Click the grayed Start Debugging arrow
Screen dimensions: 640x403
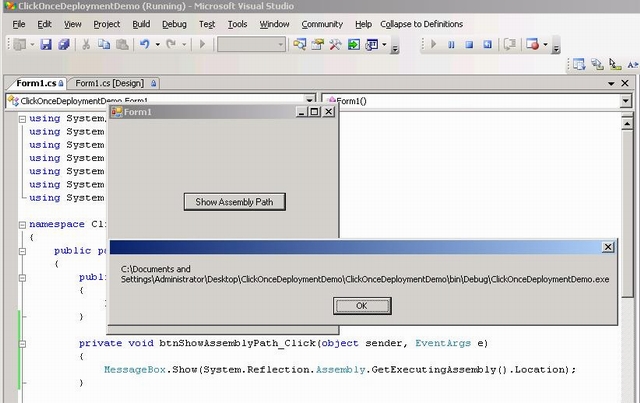point(202,44)
